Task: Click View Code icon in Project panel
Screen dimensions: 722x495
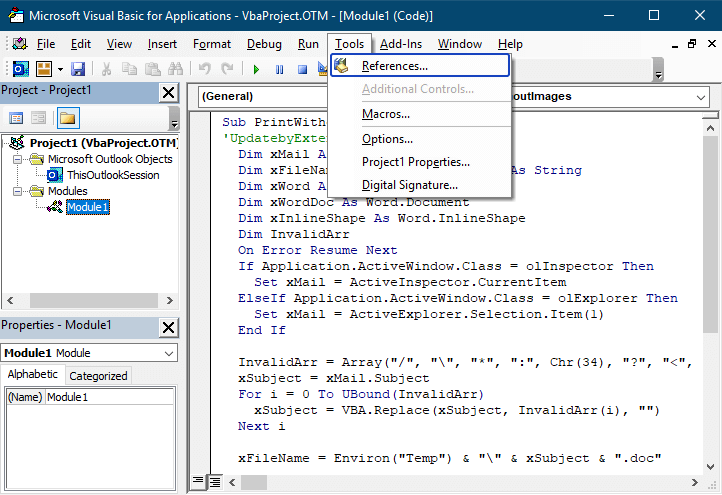Action: click(17, 118)
